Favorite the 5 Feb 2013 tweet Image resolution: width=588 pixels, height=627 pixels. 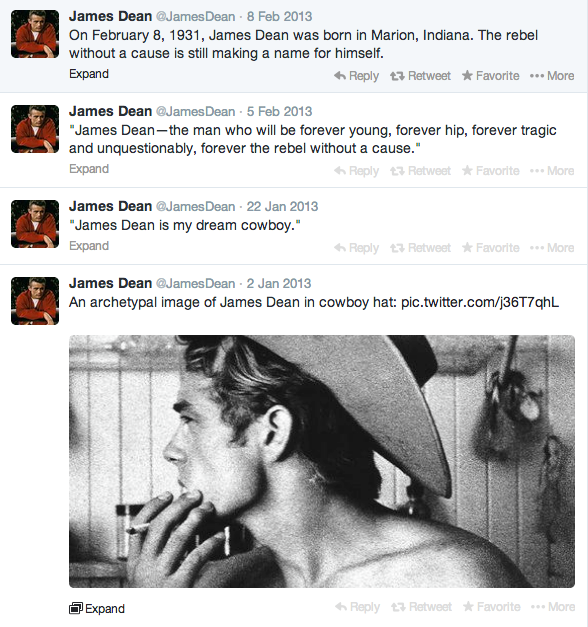pyautogui.click(x=490, y=171)
